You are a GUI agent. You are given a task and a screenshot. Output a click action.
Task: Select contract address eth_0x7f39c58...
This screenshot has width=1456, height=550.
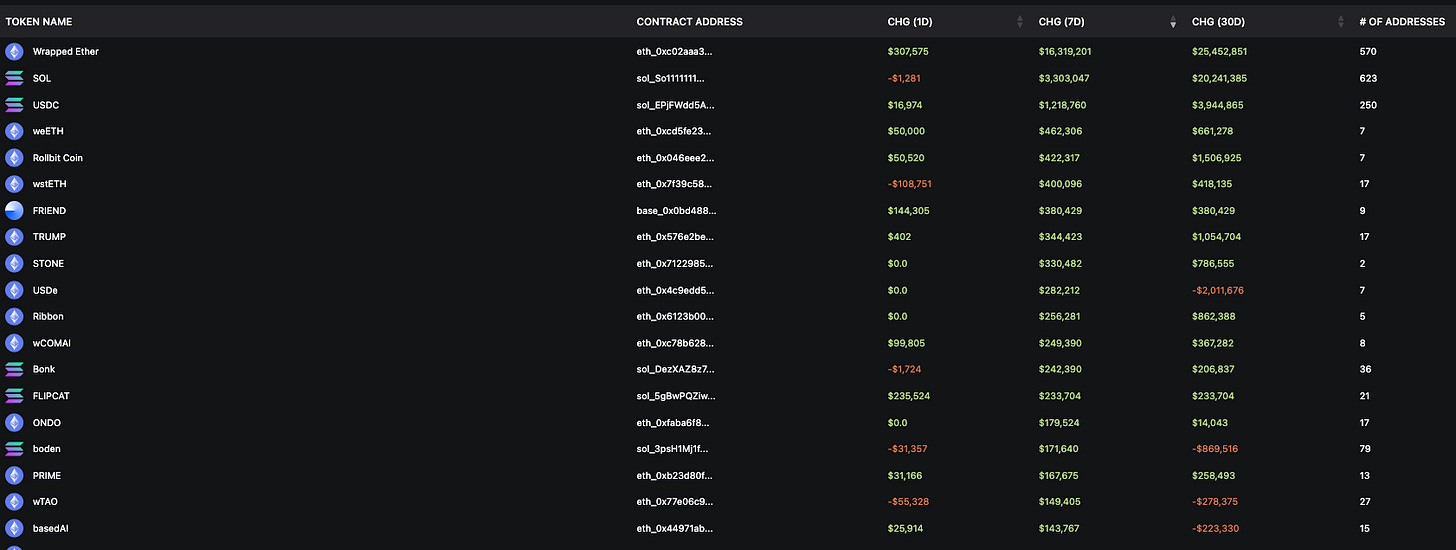(x=675, y=184)
